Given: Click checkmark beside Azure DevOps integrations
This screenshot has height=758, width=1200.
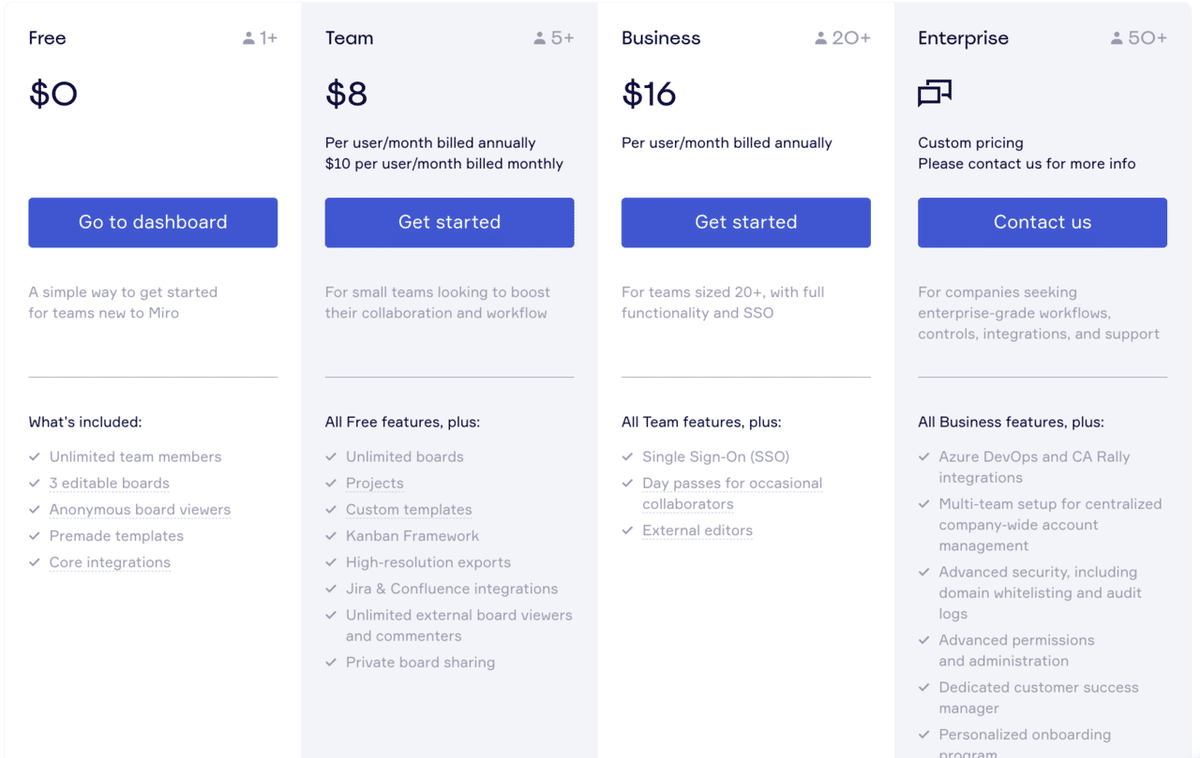Looking at the screenshot, I should coord(925,457).
